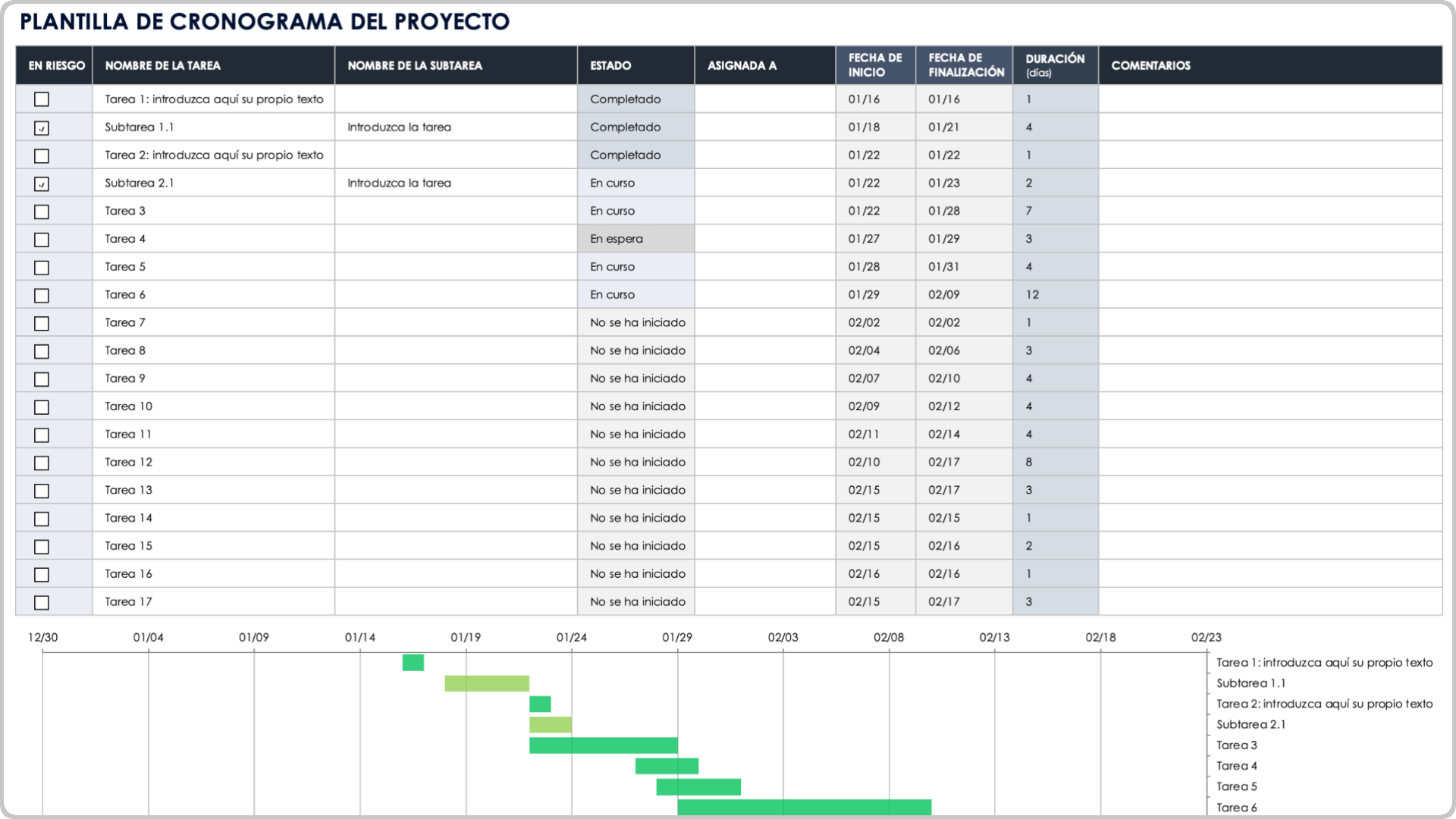This screenshot has height=819, width=1456.
Task: Select the start date 01/16 of Tarea 1
Action: tap(876, 99)
